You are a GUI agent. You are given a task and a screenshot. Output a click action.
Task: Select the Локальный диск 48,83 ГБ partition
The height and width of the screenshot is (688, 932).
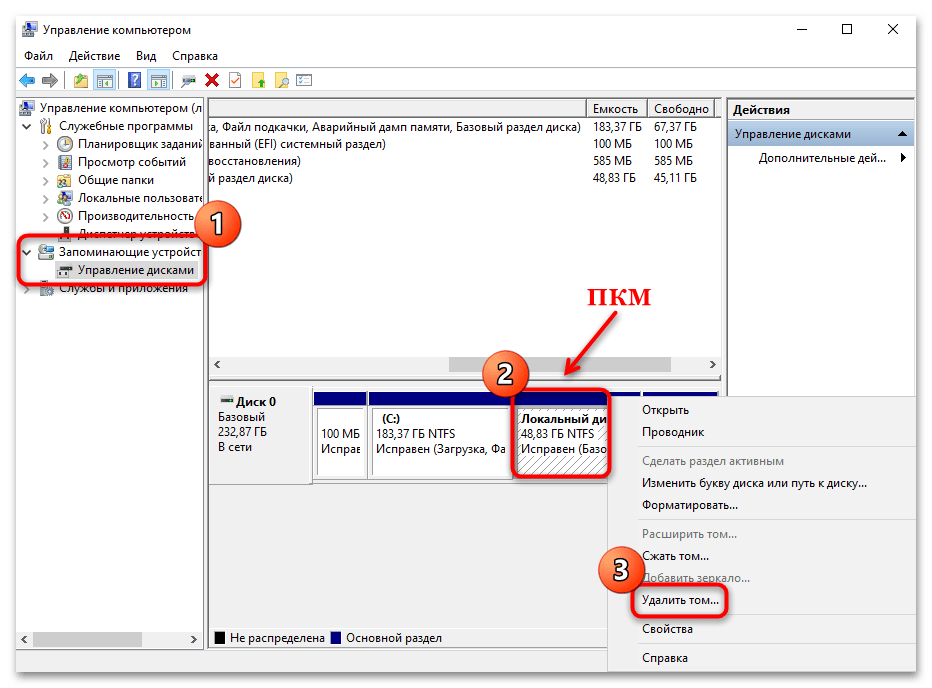[x=562, y=441]
